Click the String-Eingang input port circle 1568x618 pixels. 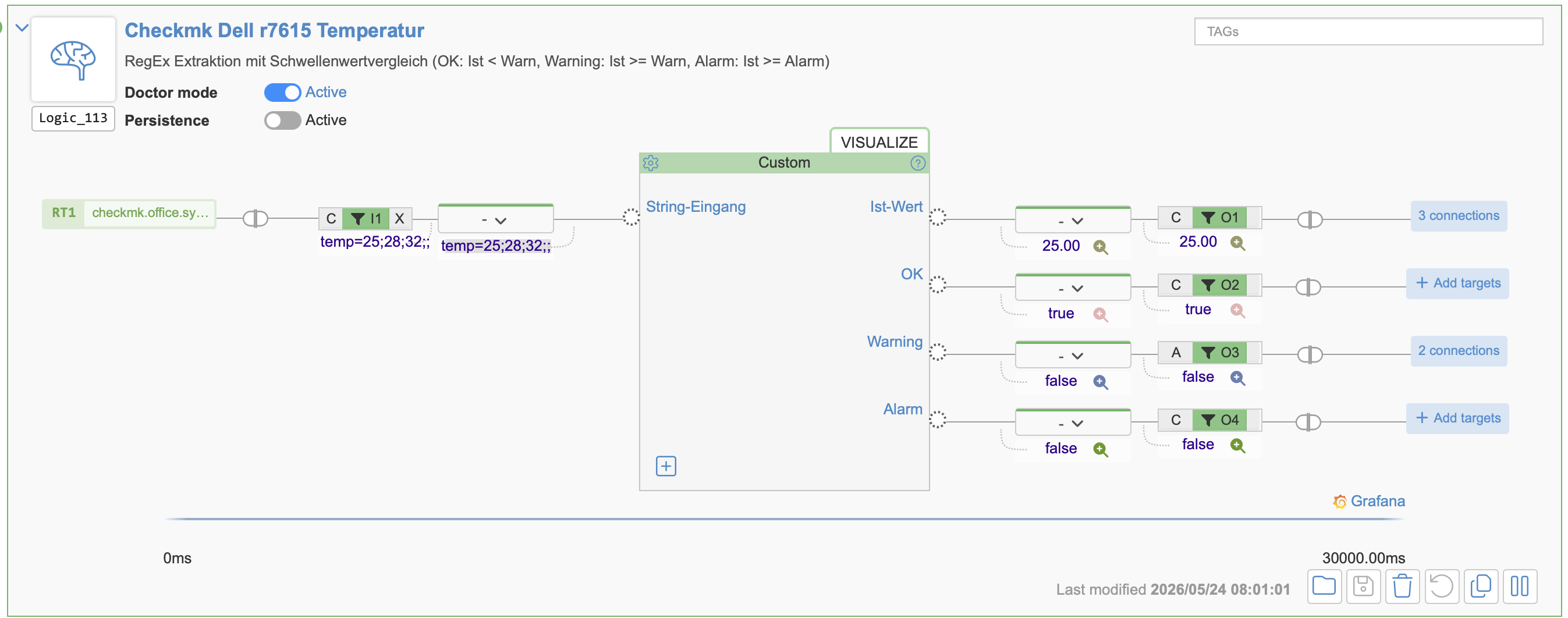632,216
